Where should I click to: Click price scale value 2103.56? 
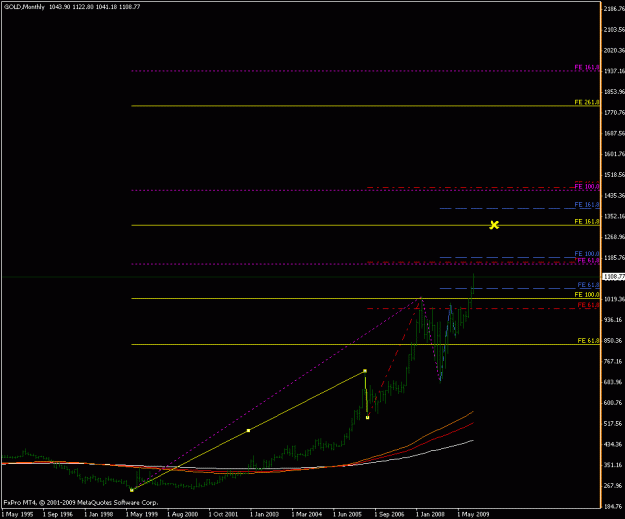614,29
